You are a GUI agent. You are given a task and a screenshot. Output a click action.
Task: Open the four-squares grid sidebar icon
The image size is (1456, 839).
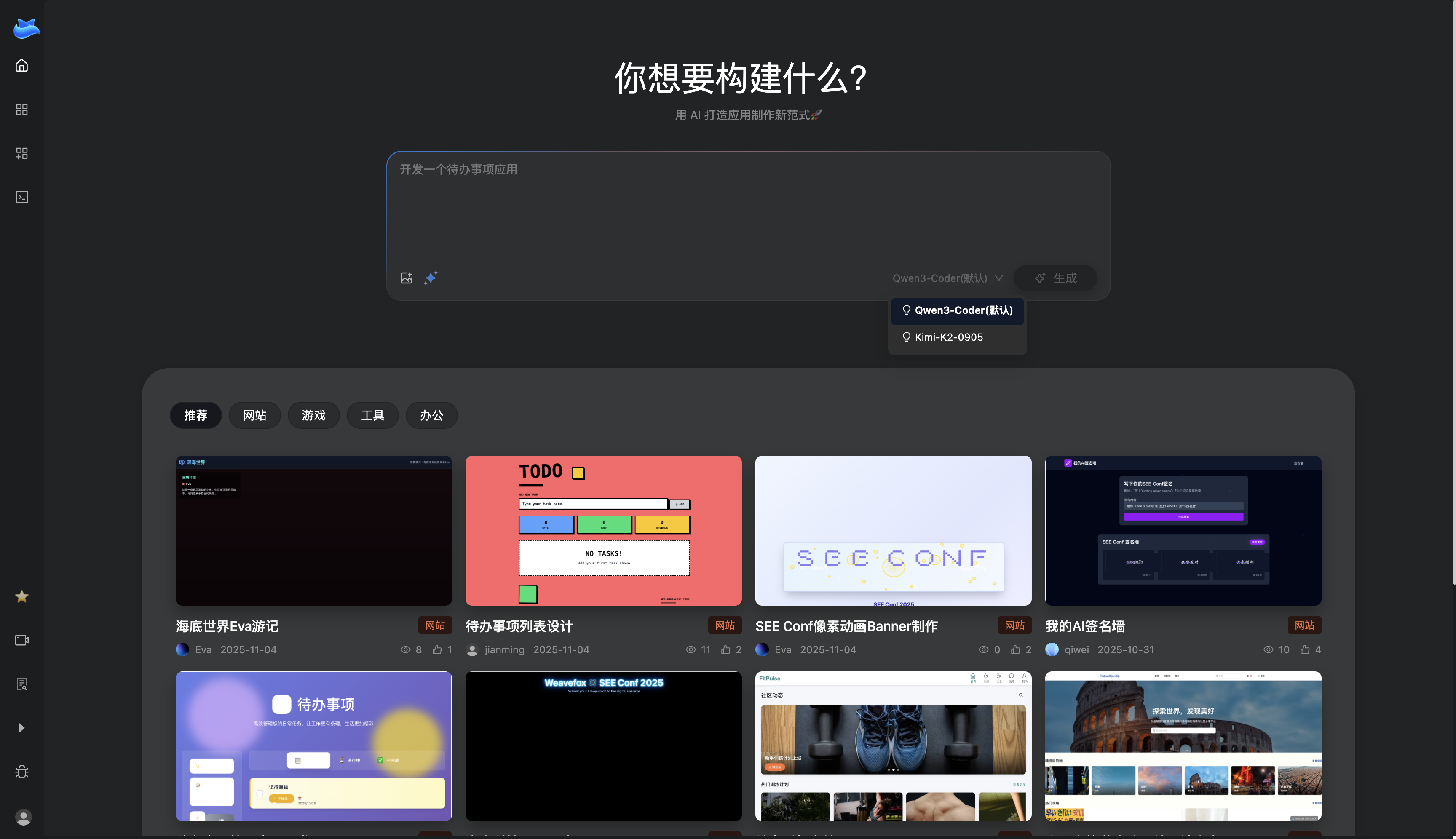point(22,110)
